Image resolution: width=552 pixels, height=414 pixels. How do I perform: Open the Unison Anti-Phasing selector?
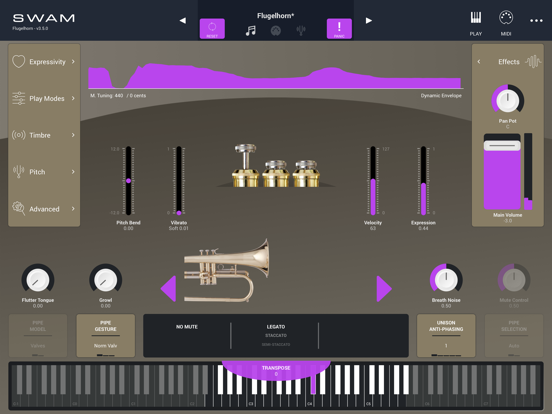tap(446, 335)
